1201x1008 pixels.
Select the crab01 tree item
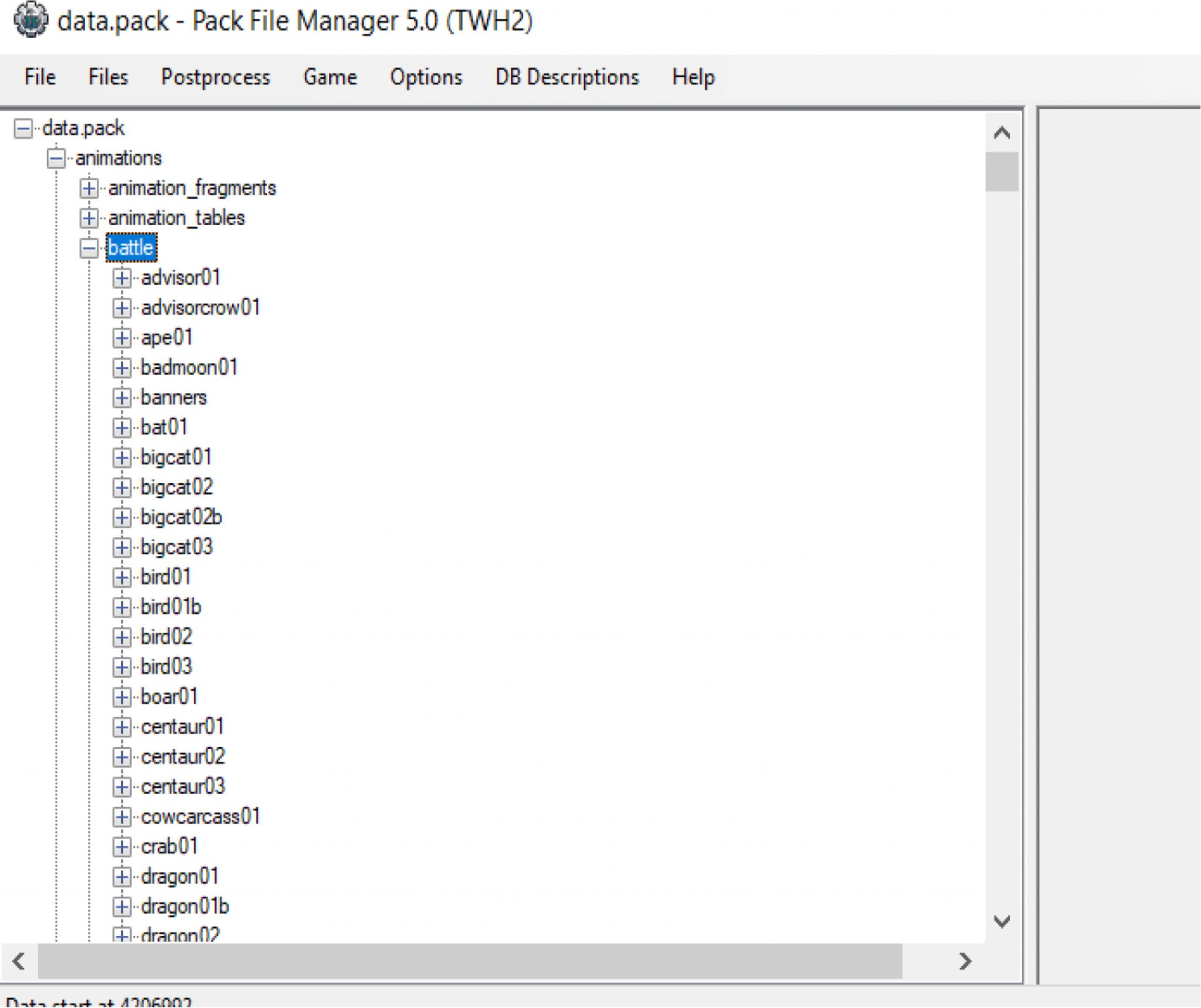click(x=169, y=847)
